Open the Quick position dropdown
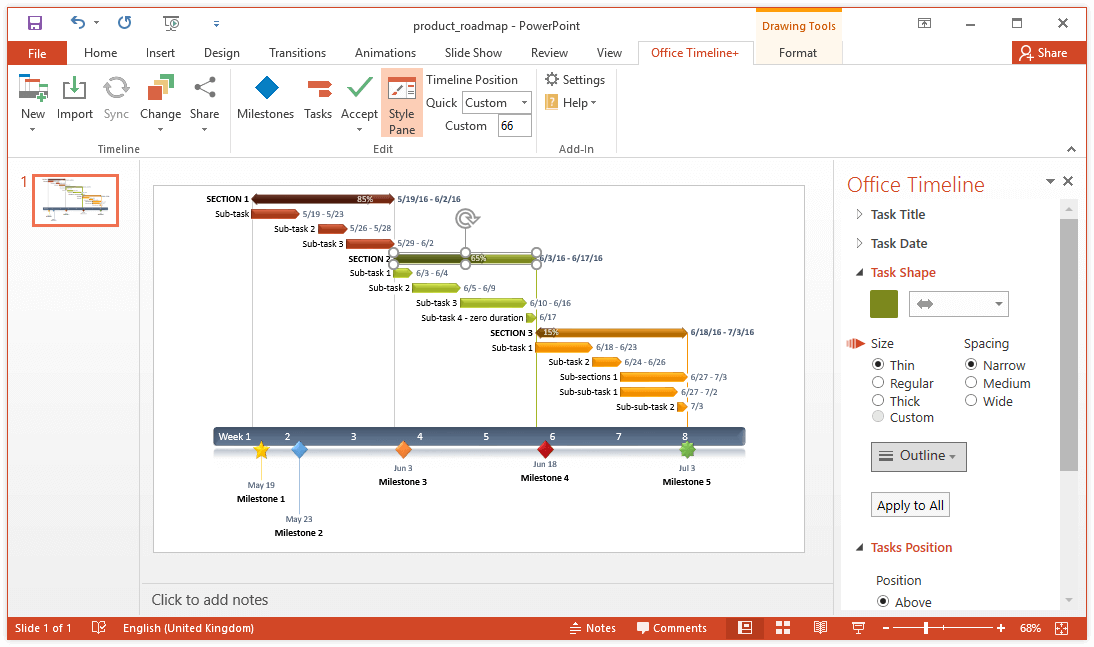 497,103
